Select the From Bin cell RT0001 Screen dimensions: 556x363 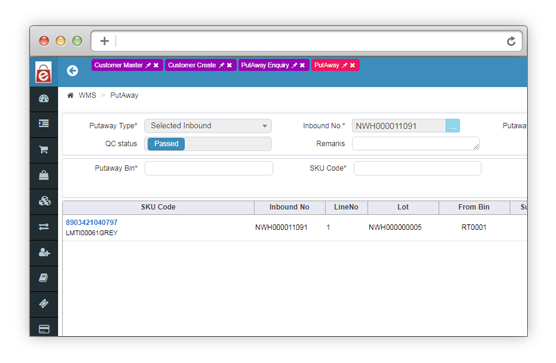pos(474,227)
